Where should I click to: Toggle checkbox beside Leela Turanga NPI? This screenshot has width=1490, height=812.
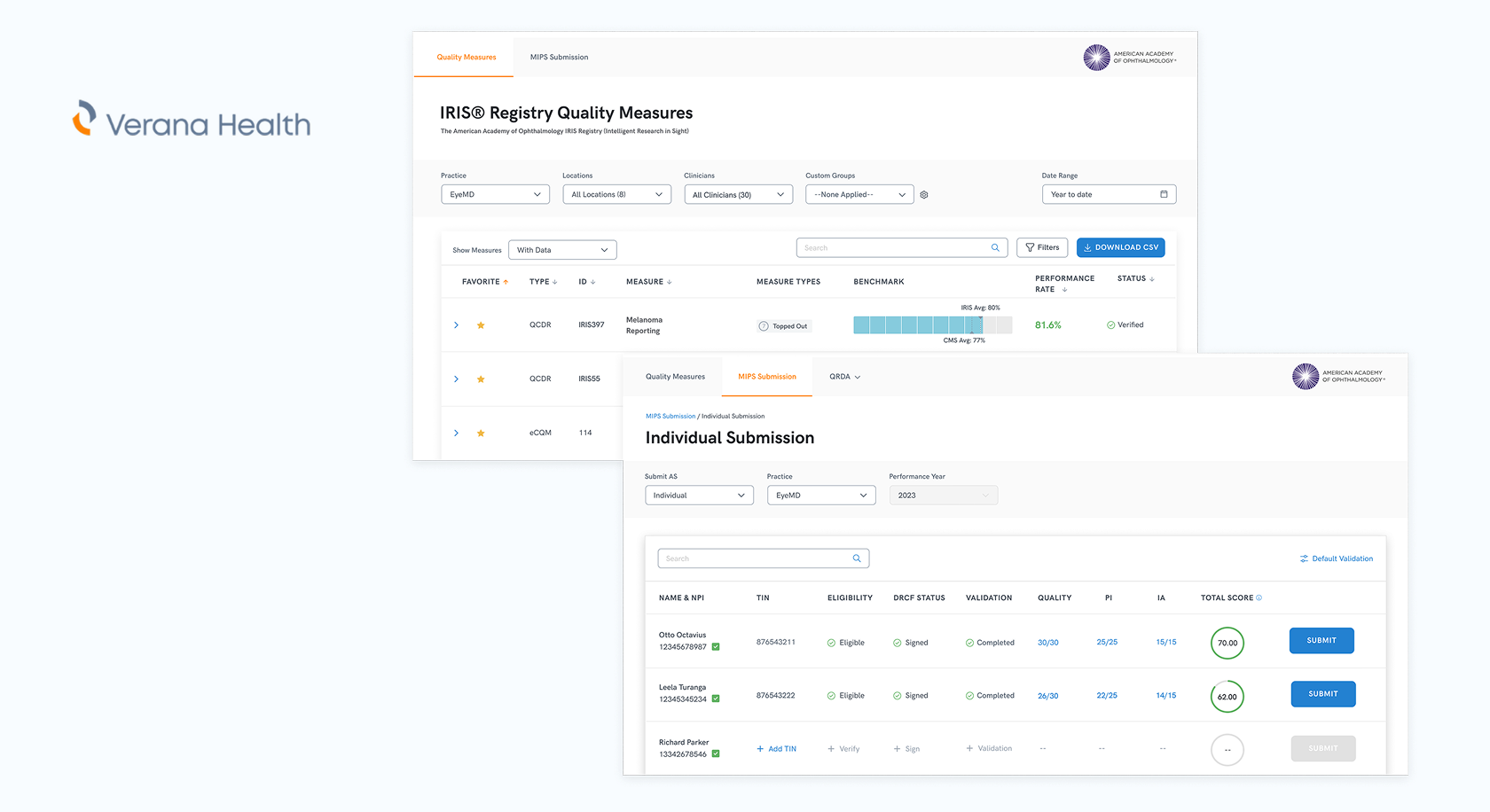click(716, 699)
